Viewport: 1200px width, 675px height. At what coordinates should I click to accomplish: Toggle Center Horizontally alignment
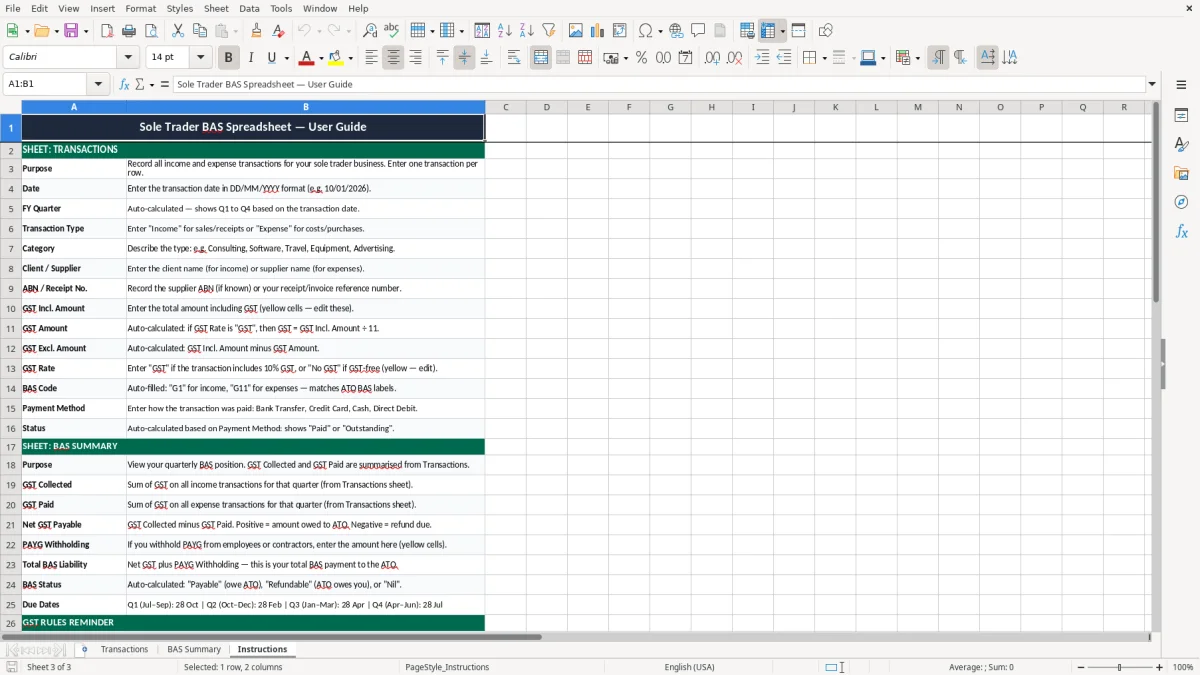tap(393, 58)
